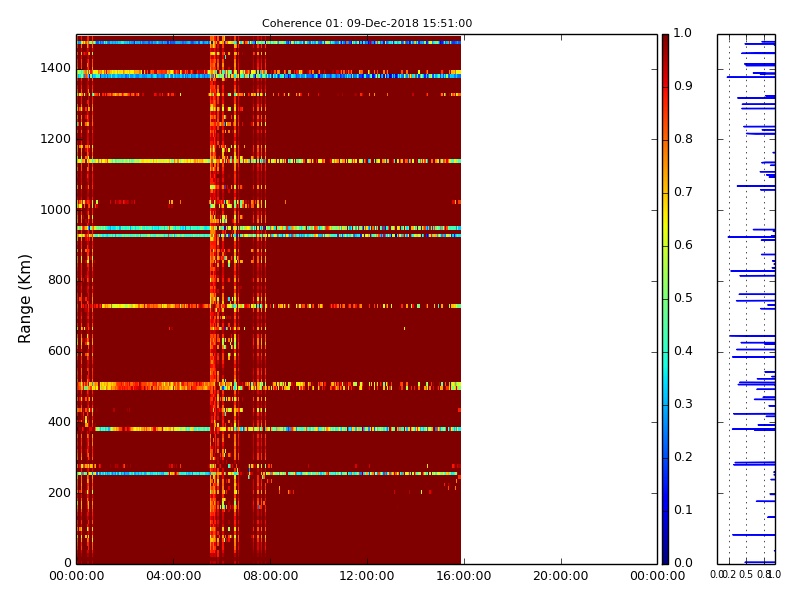Click the 0.8 colorbar tick label

point(683,139)
